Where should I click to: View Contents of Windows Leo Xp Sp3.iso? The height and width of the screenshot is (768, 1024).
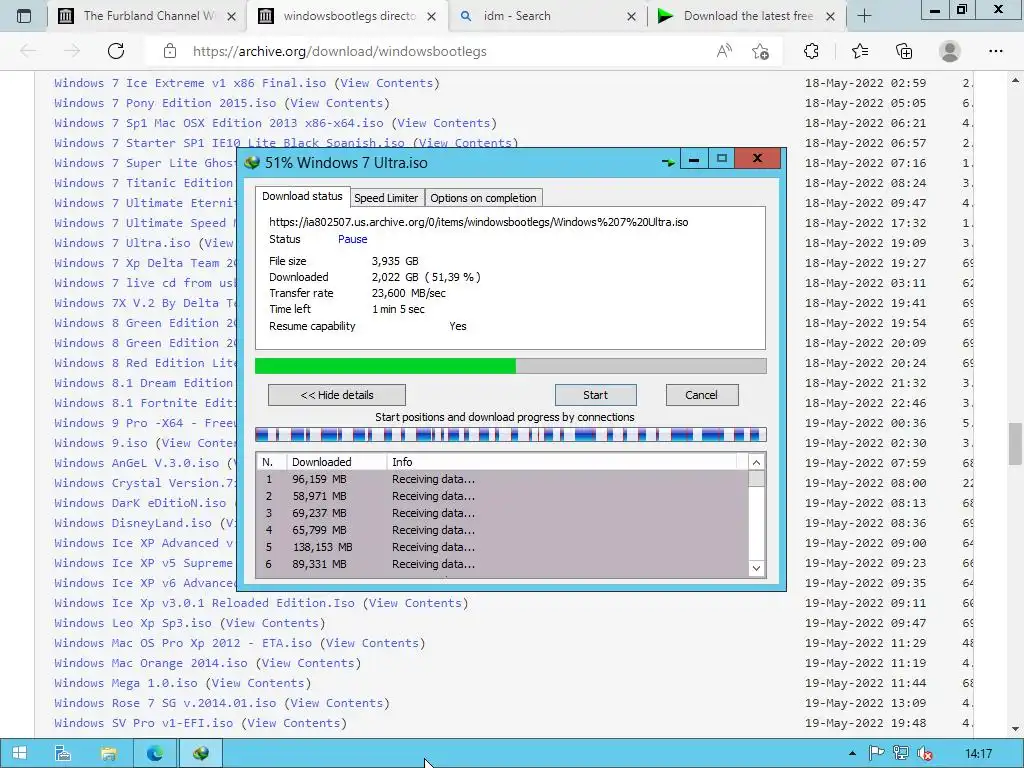click(x=272, y=622)
